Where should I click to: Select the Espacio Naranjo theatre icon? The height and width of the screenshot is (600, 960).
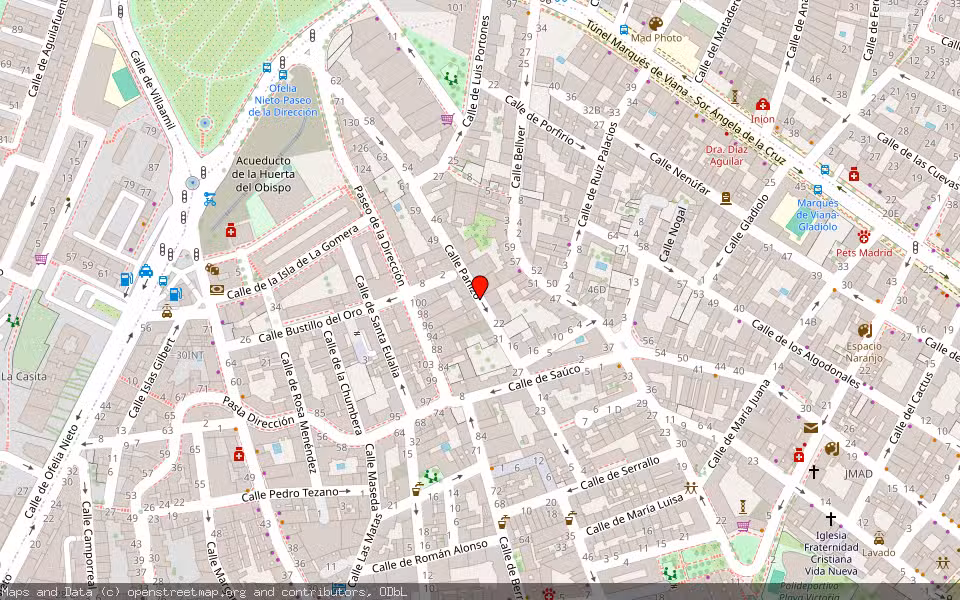tap(864, 331)
